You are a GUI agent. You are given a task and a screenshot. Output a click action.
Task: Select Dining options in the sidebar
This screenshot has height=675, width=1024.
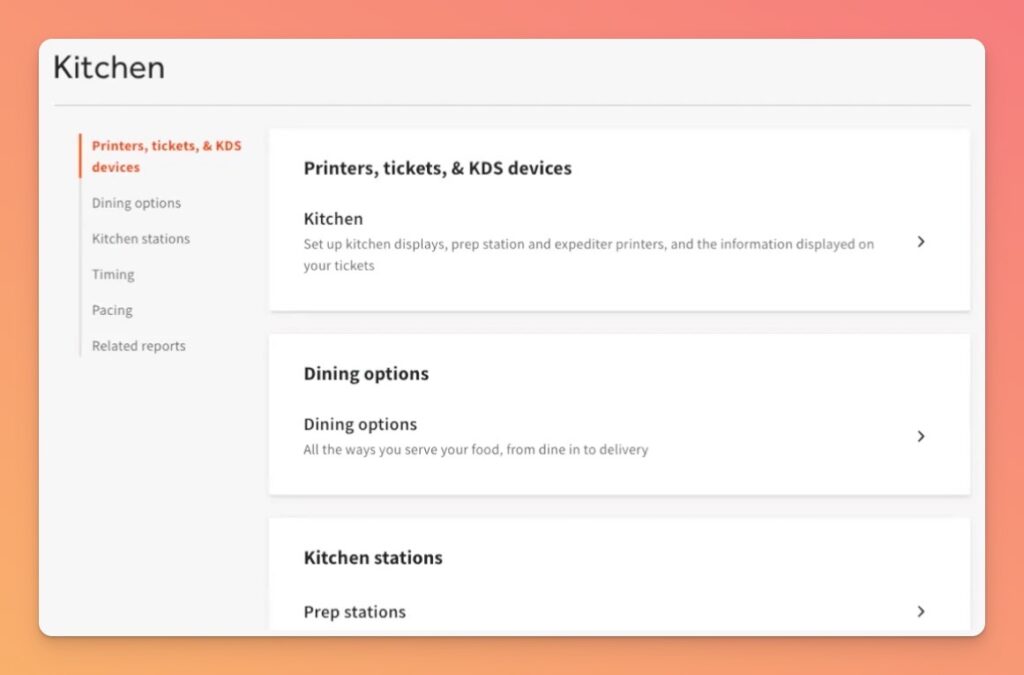point(136,203)
